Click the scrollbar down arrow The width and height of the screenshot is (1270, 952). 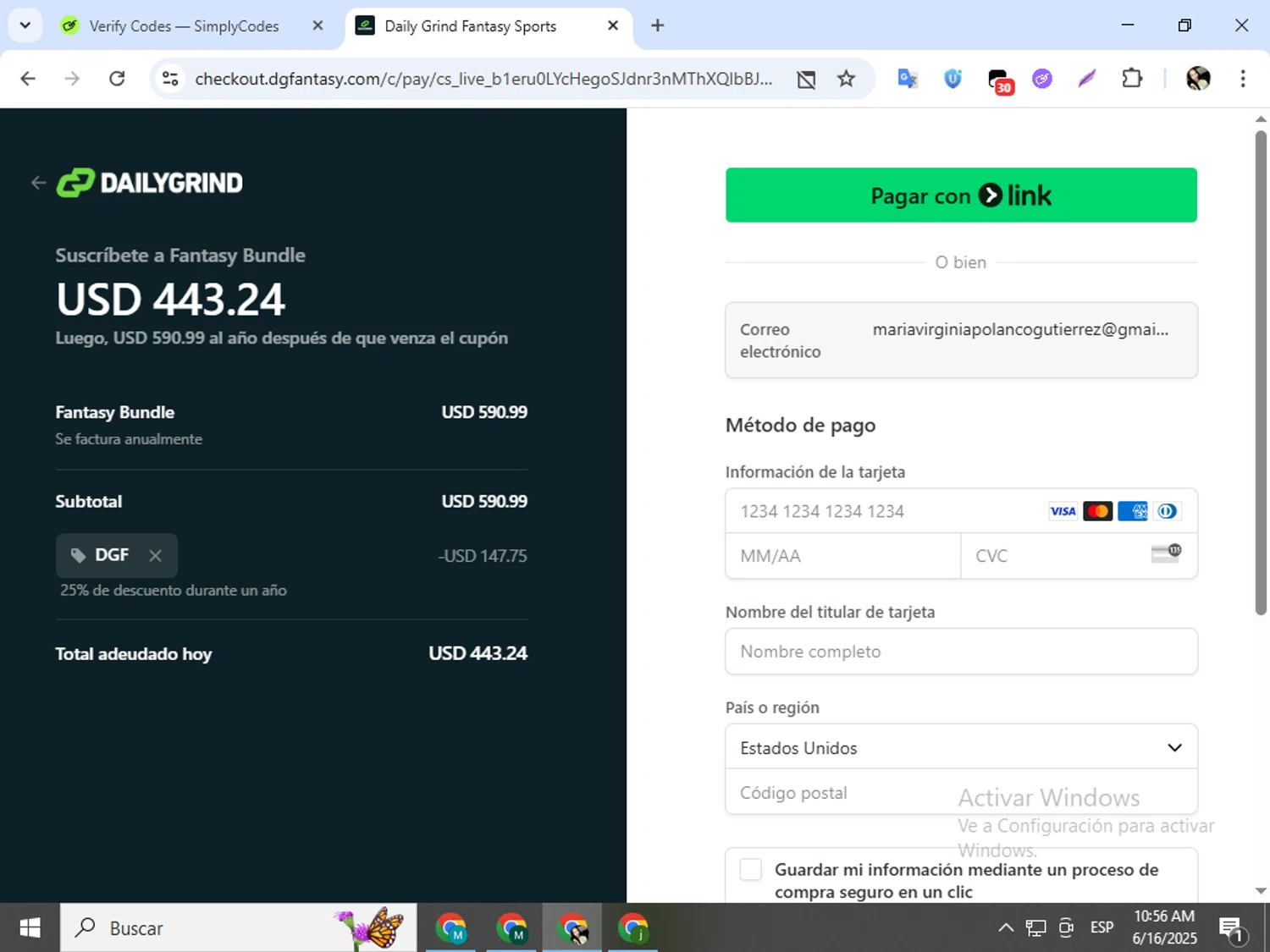point(1261,891)
